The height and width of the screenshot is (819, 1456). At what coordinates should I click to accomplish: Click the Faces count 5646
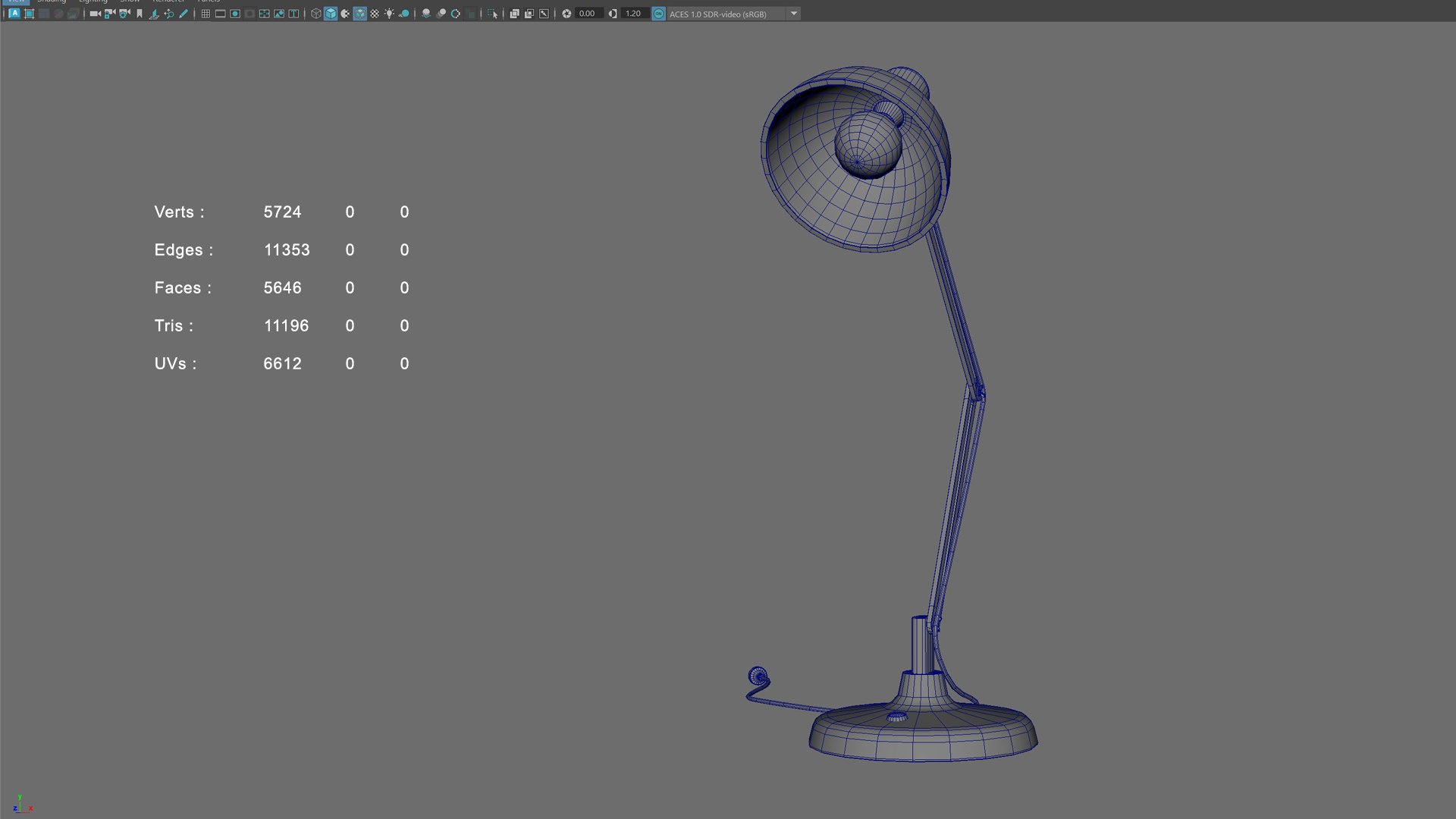tap(282, 288)
